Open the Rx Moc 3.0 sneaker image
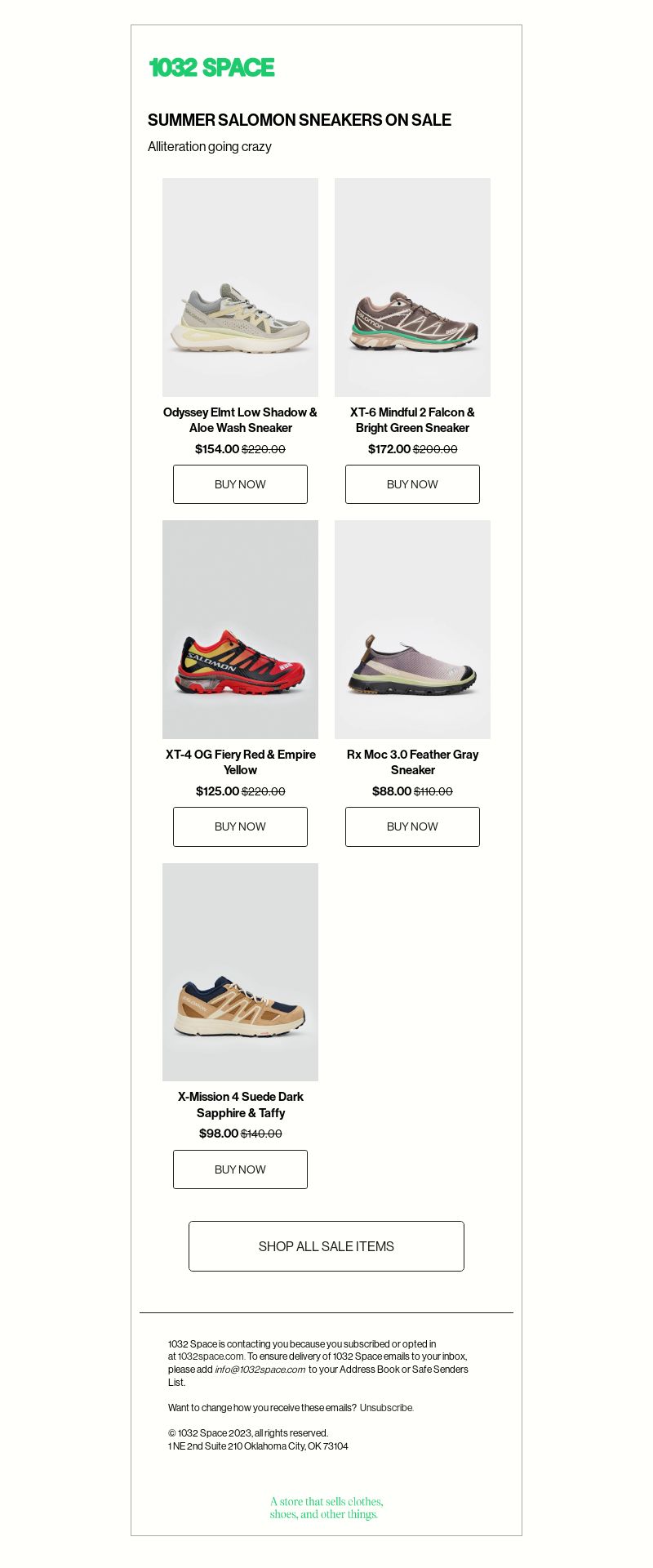This screenshot has width=653, height=1568. 412,630
